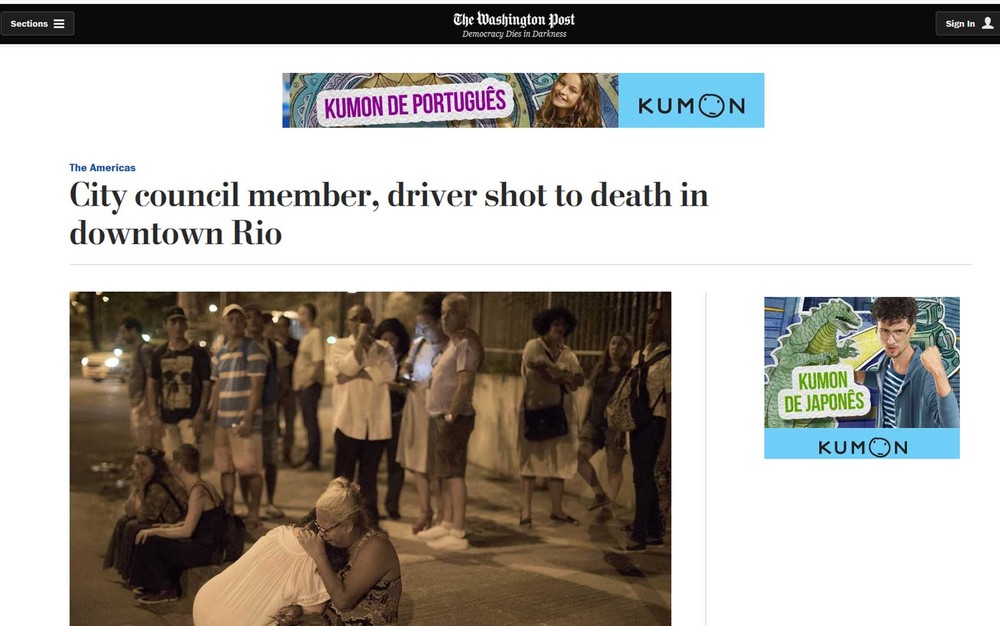
Task: Click the headline about Rio city council member
Action: 388,214
